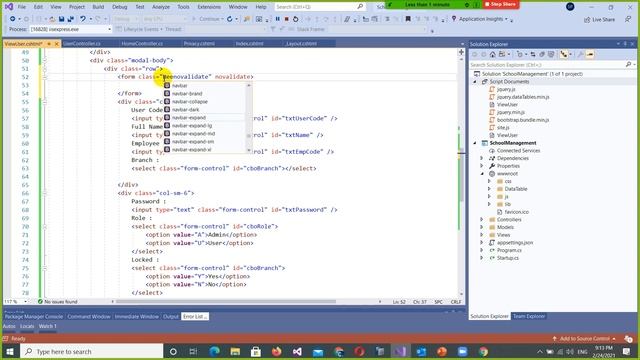This screenshot has height=360, width=640.
Task: Open Firefox from the taskbar
Action: click(276, 351)
